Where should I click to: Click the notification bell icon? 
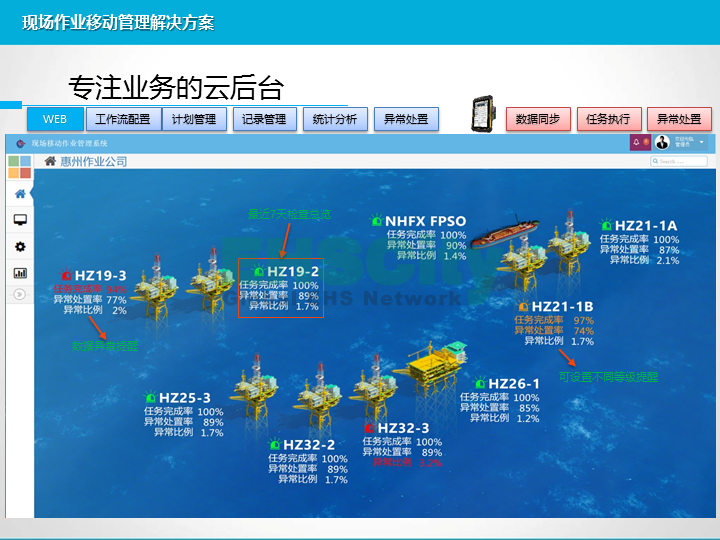click(635, 143)
